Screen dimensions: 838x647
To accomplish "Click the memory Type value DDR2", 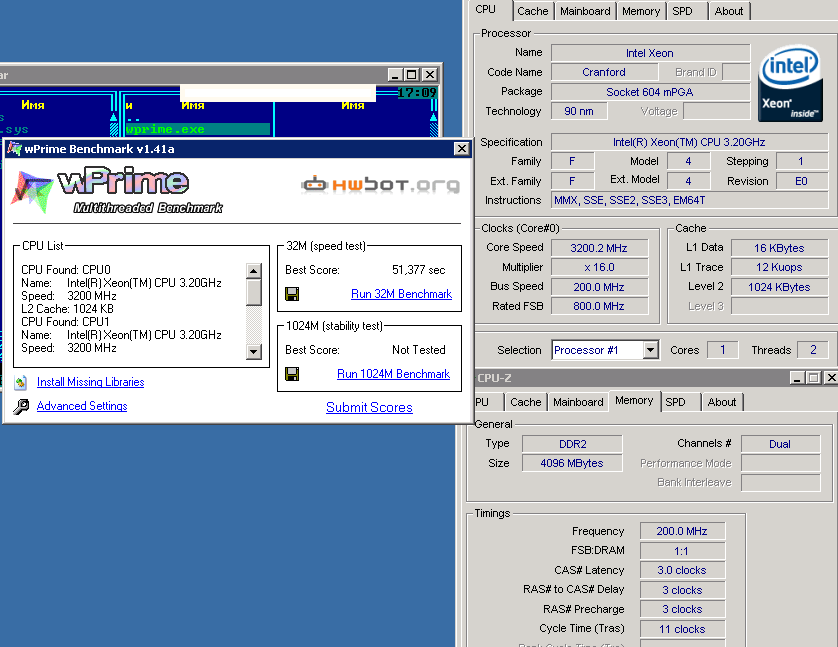I will click(x=572, y=444).
